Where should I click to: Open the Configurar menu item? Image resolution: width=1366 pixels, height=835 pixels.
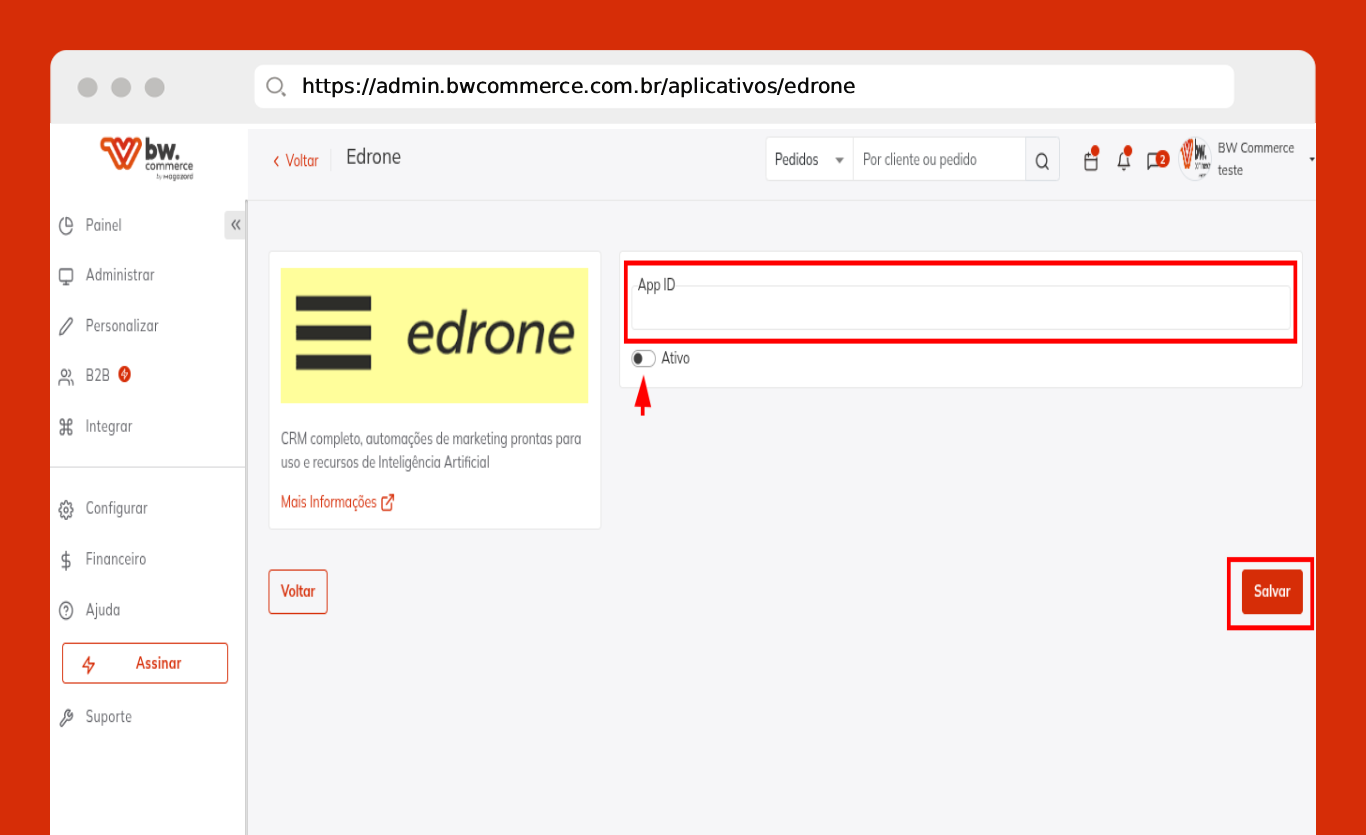116,508
